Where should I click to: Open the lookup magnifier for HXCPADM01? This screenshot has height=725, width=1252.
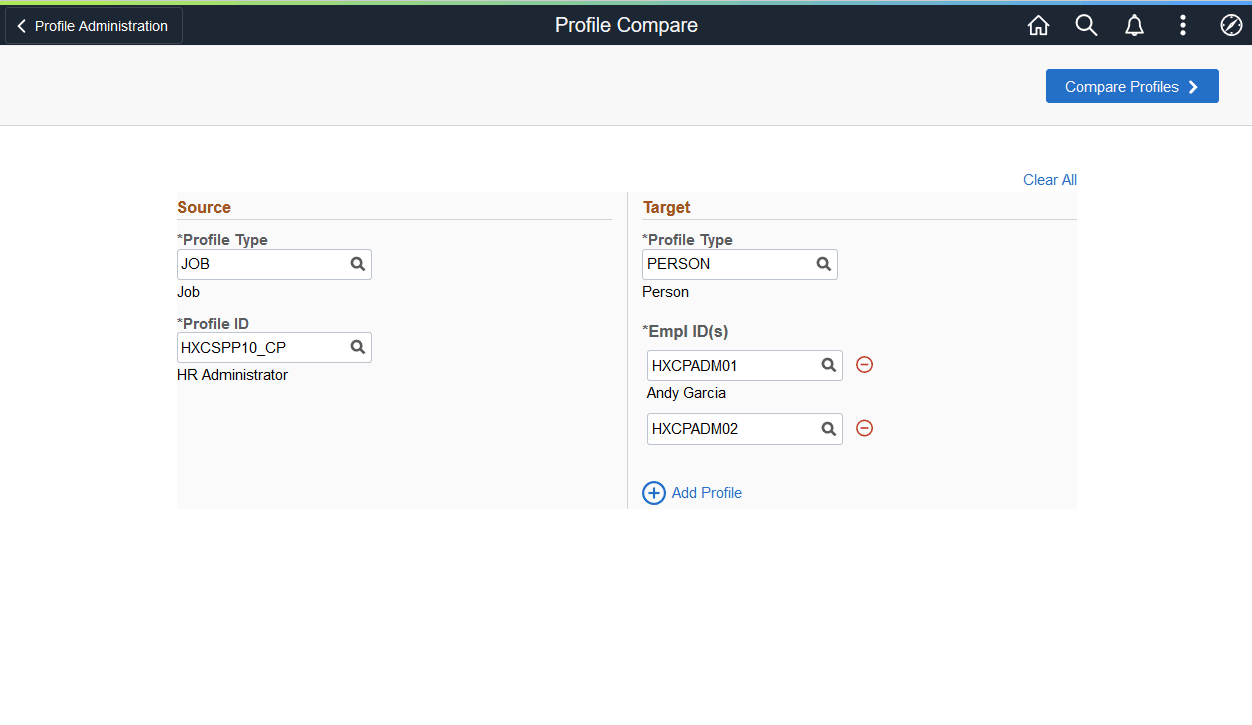pyautogui.click(x=828, y=365)
